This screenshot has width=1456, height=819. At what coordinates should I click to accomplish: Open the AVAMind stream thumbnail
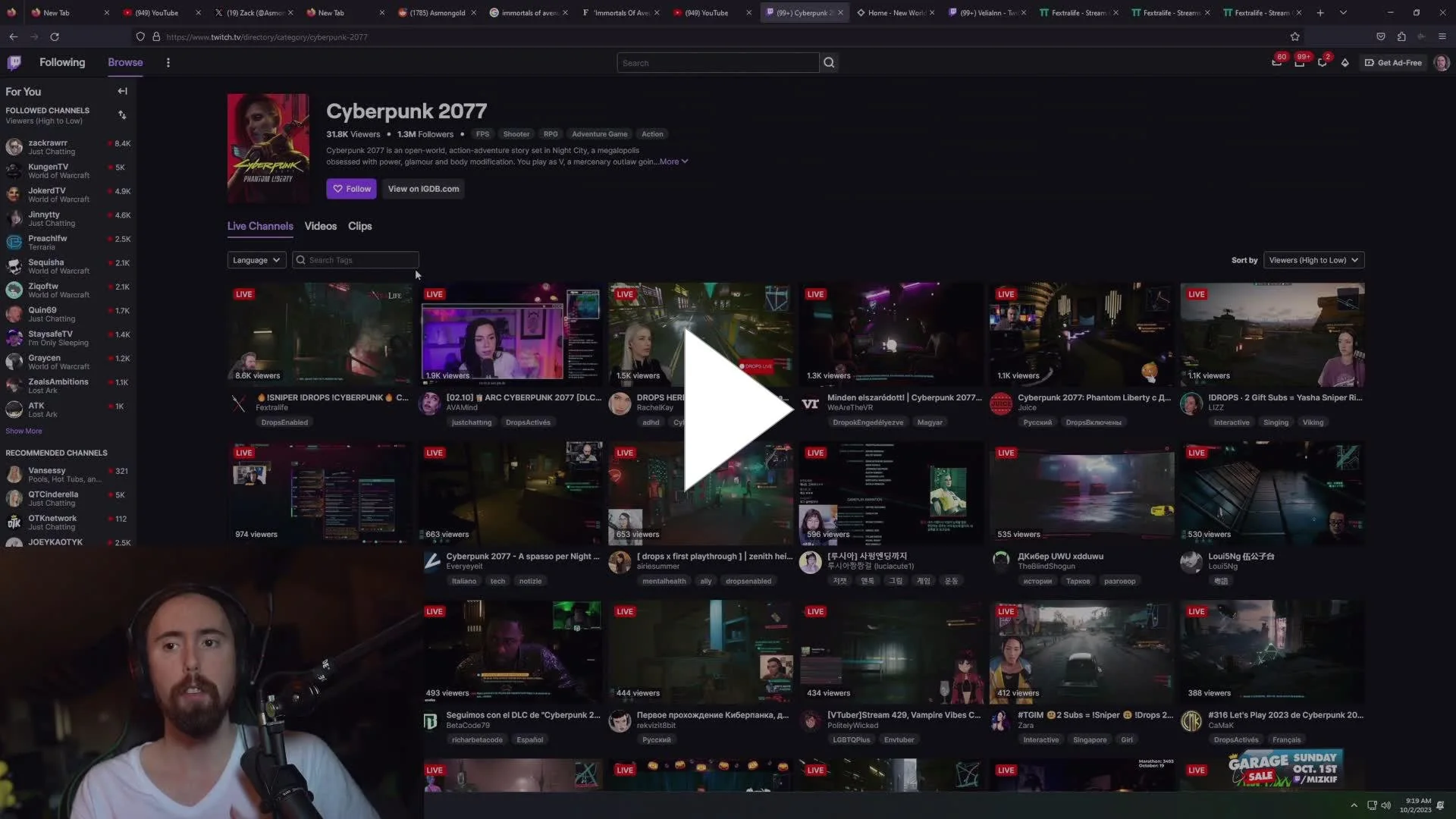coord(510,334)
